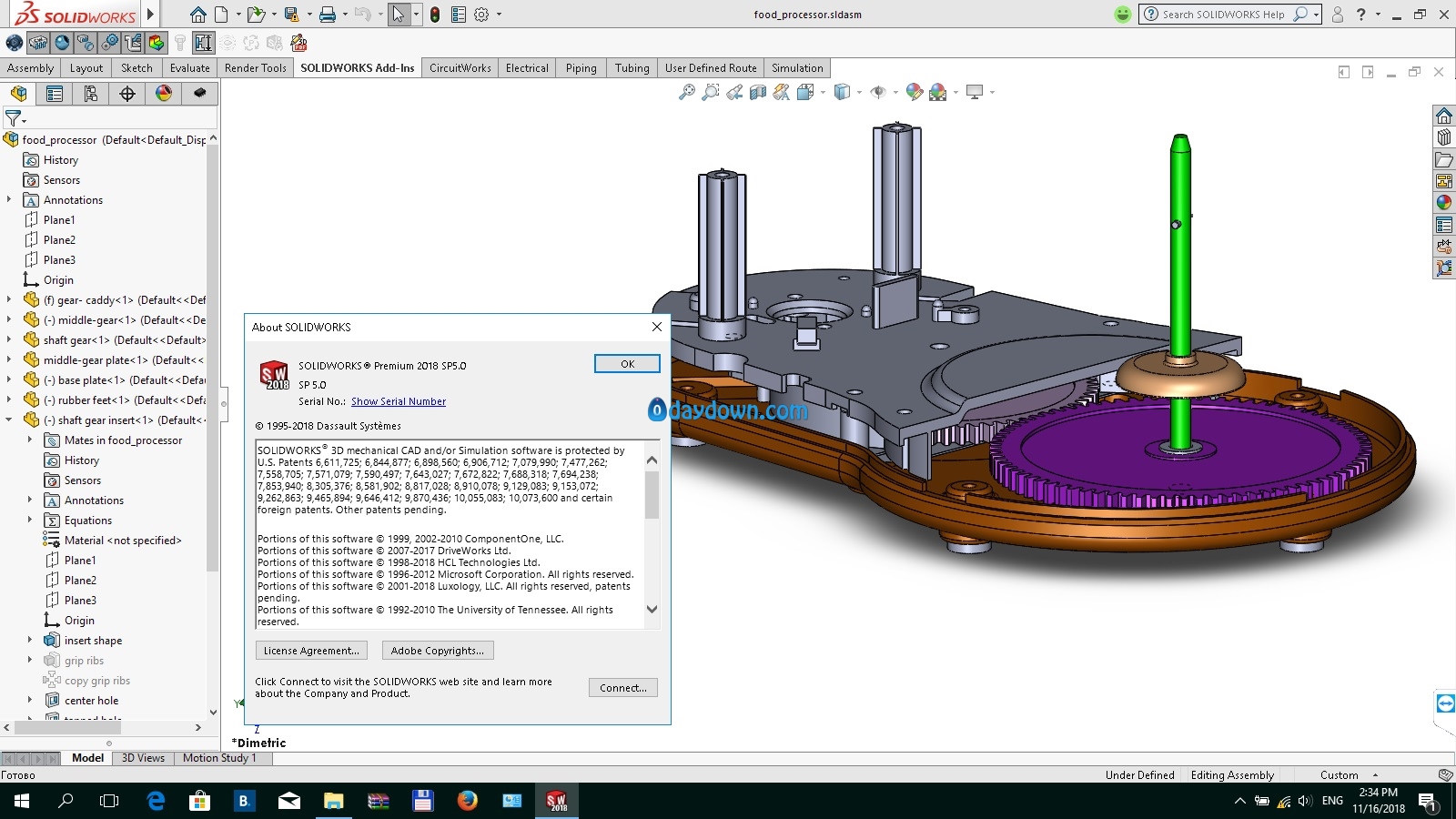This screenshot has height=819, width=1456.
Task: Click the Rebuild traffic light icon
Action: click(x=435, y=15)
